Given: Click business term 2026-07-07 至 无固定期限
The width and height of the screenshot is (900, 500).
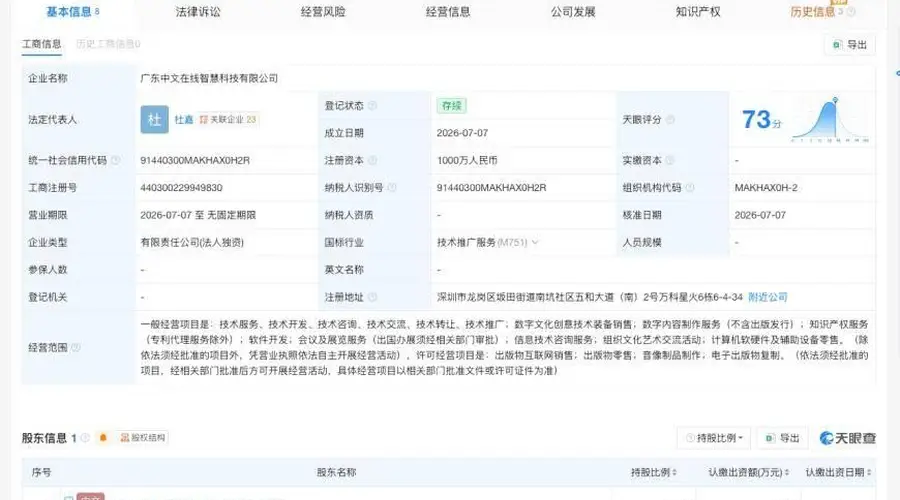Looking at the screenshot, I should click(198, 215).
